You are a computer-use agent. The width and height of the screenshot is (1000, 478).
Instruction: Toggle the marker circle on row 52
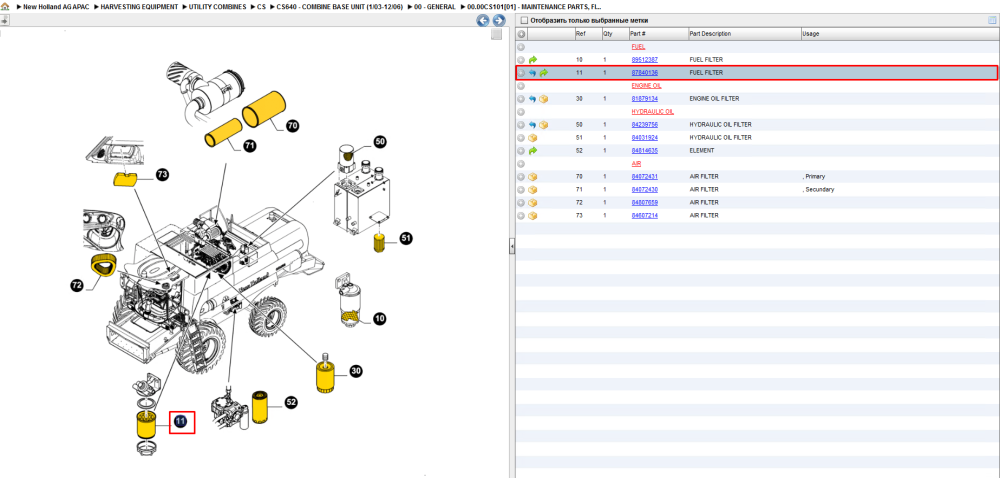521,151
